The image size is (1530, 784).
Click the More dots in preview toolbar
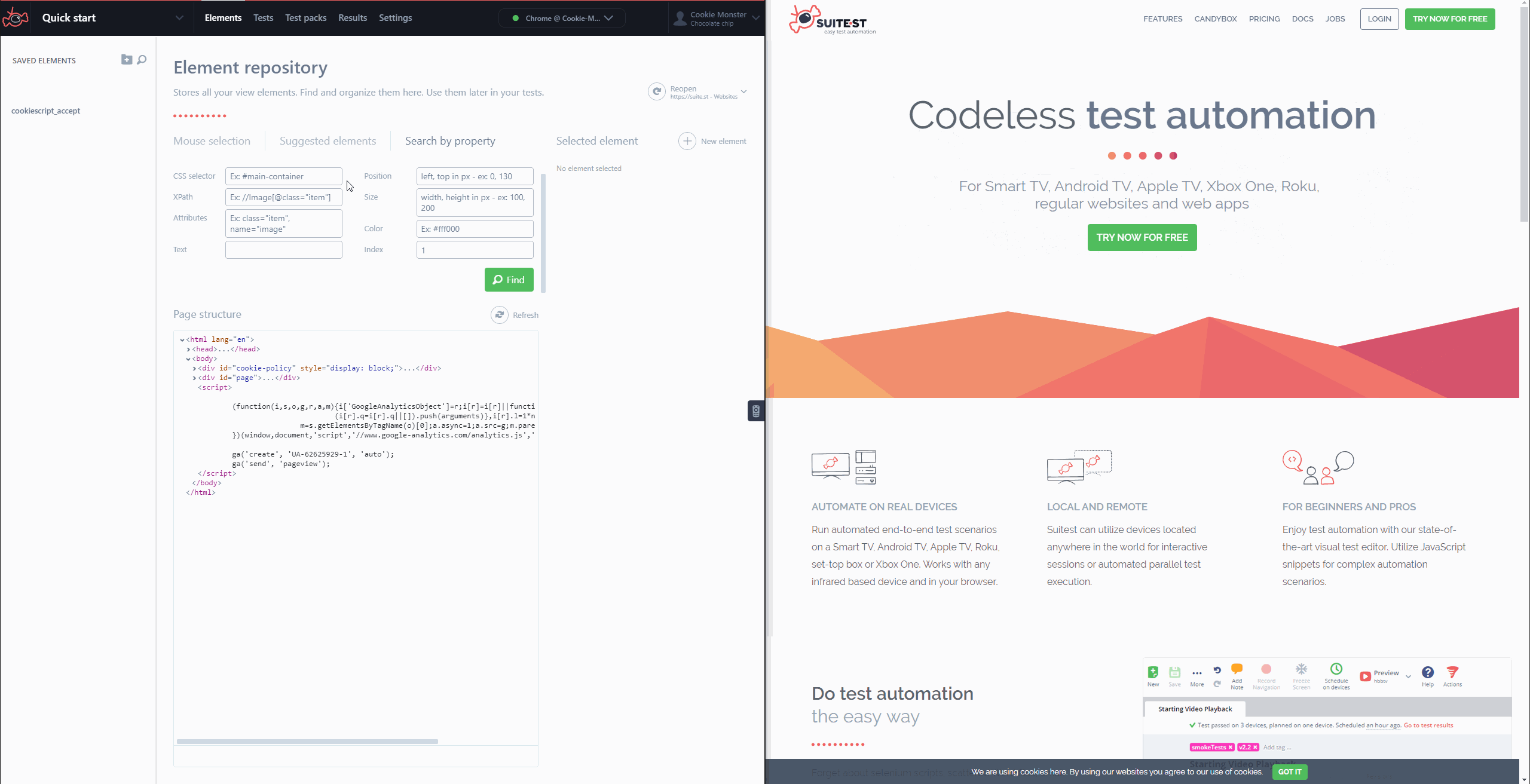(1197, 673)
